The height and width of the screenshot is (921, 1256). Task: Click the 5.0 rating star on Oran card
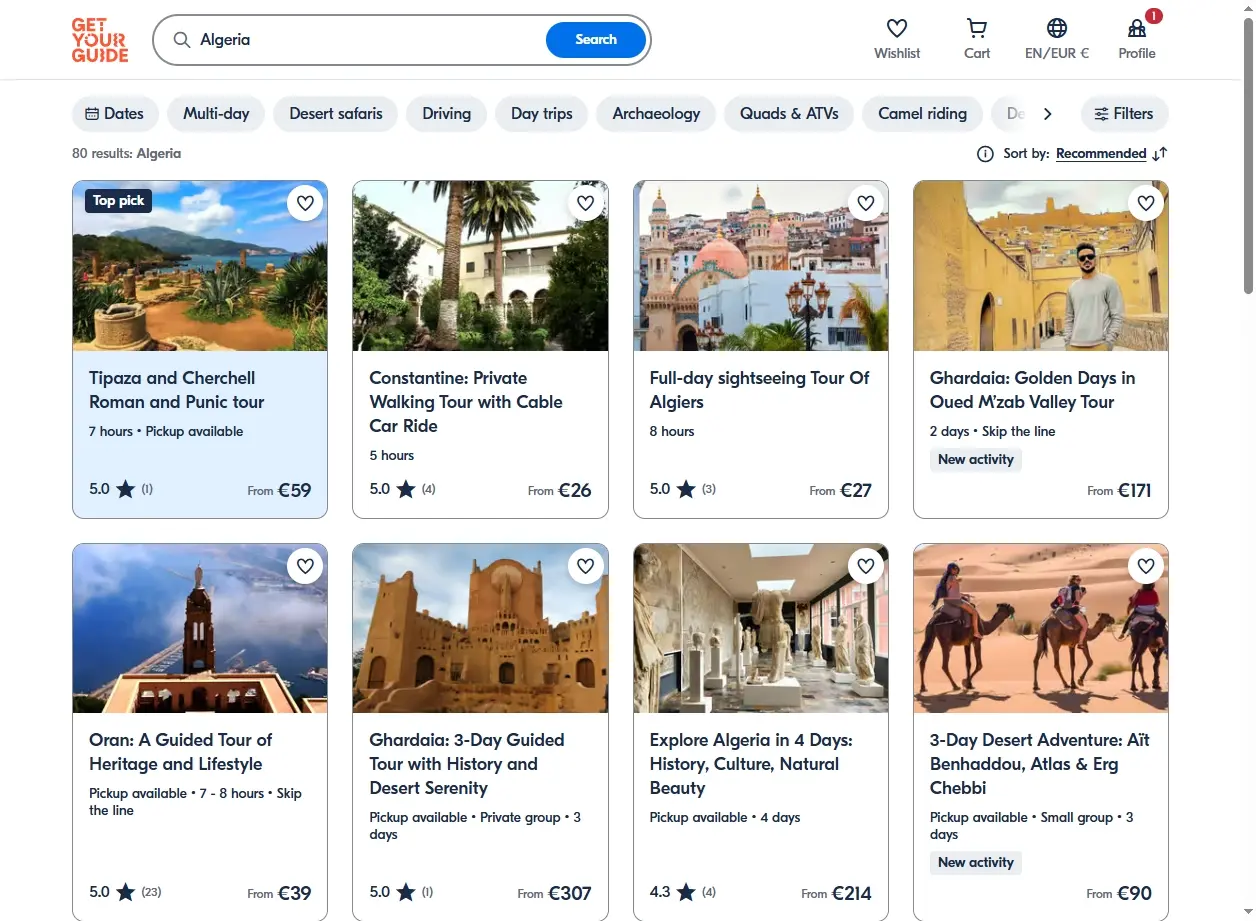pos(125,892)
